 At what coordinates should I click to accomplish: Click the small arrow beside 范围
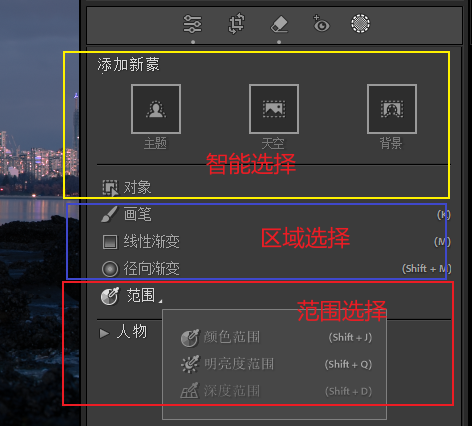[160, 301]
